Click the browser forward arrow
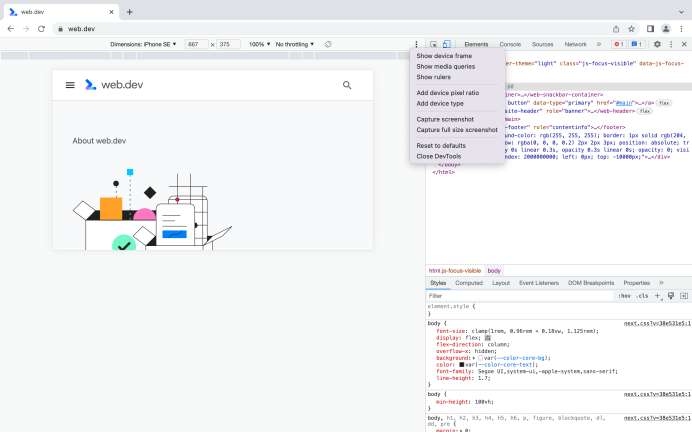 [26, 29]
